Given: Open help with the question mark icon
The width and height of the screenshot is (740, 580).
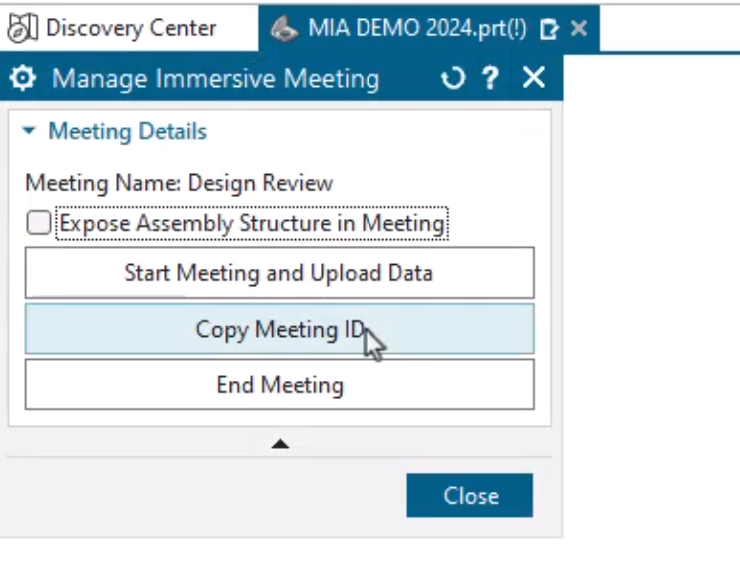Looking at the screenshot, I should [490, 78].
